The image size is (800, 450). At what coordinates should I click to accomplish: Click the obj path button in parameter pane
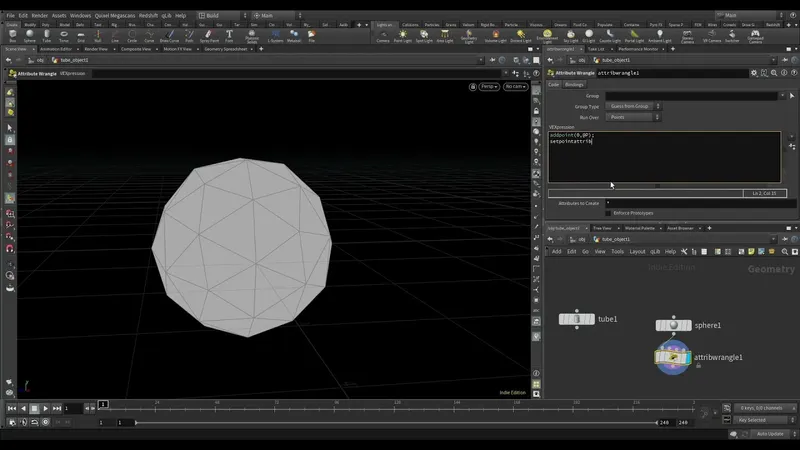[578, 60]
